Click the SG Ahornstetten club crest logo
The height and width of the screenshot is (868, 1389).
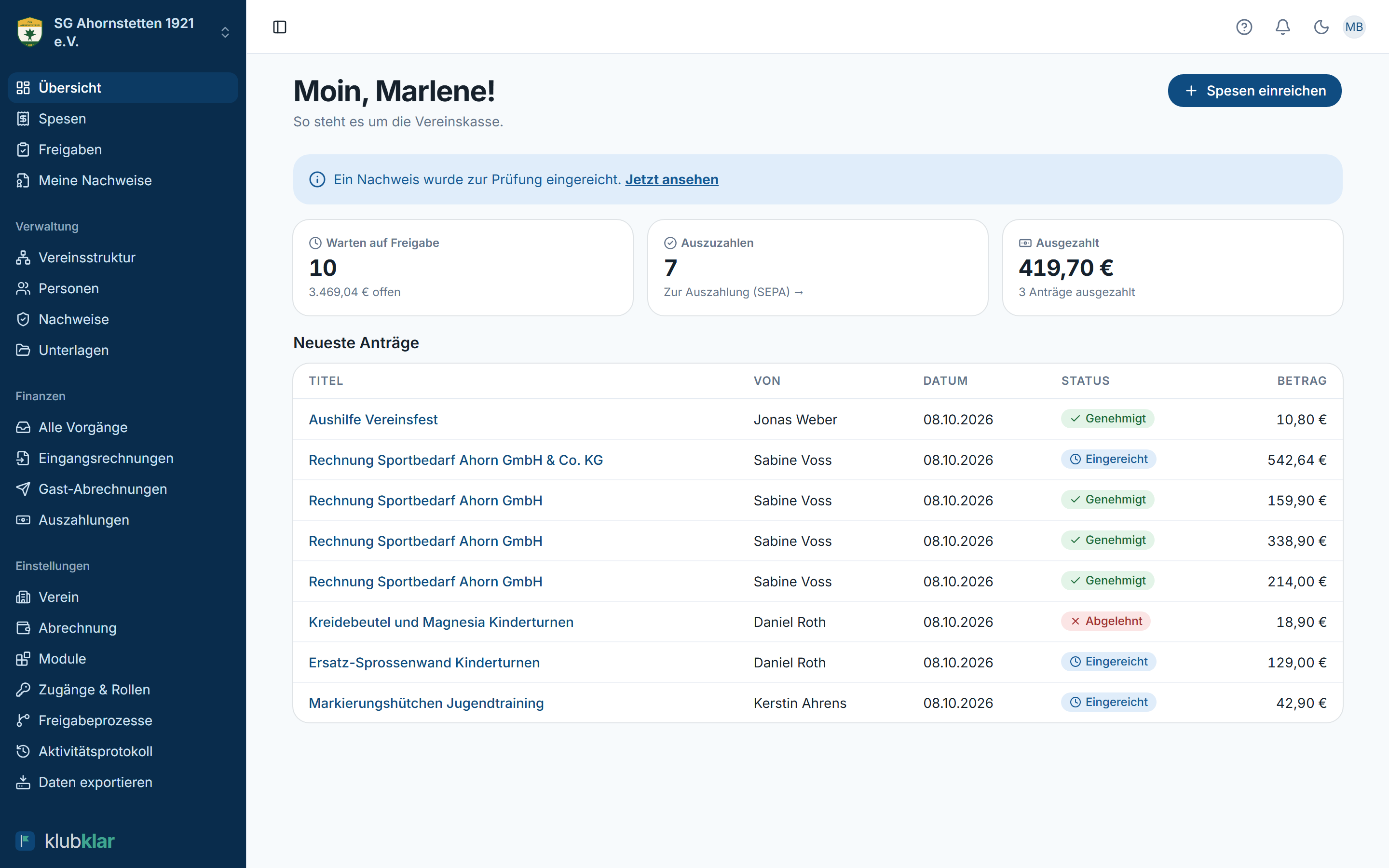pyautogui.click(x=30, y=32)
